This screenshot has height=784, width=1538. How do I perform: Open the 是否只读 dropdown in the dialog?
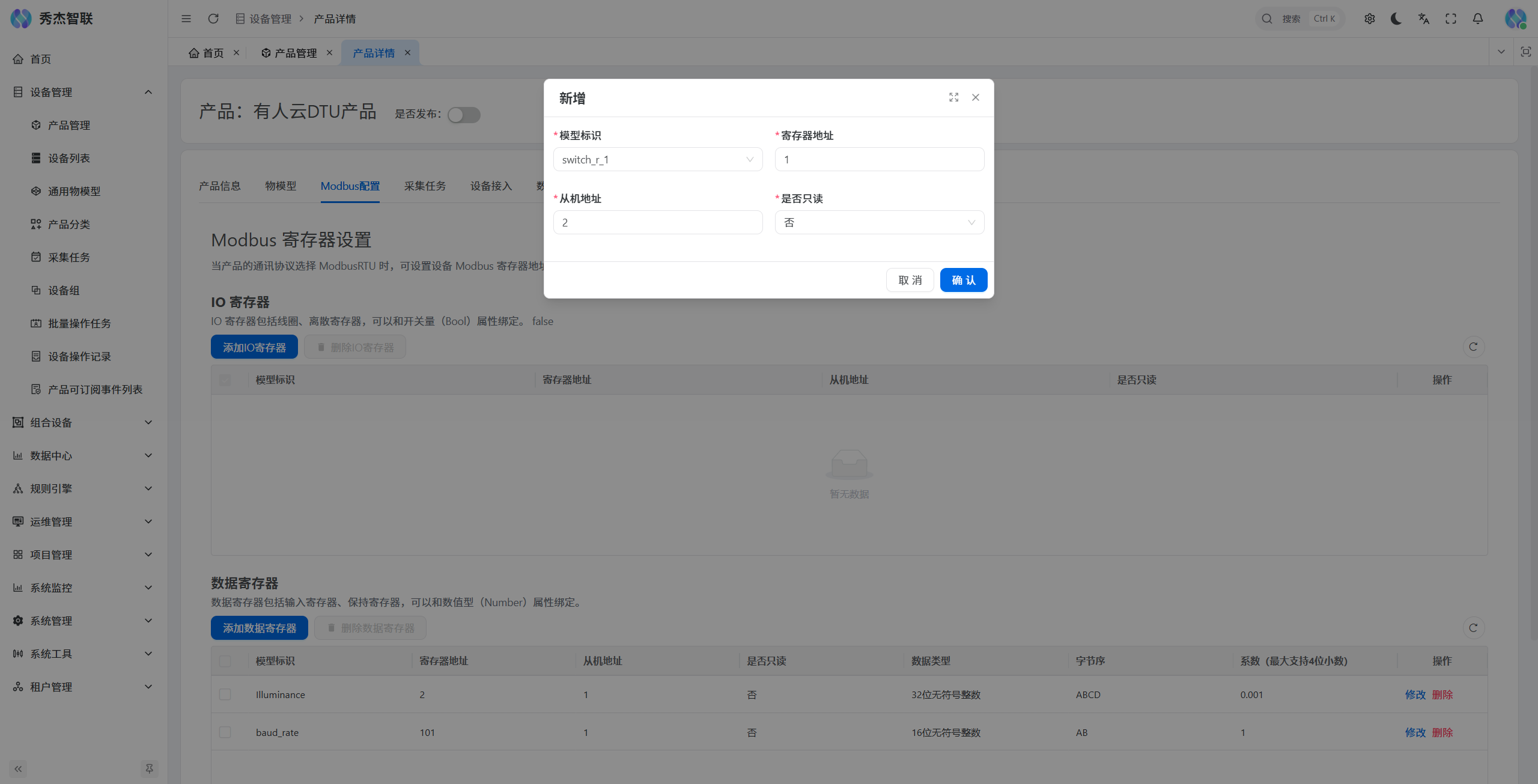tap(879, 223)
